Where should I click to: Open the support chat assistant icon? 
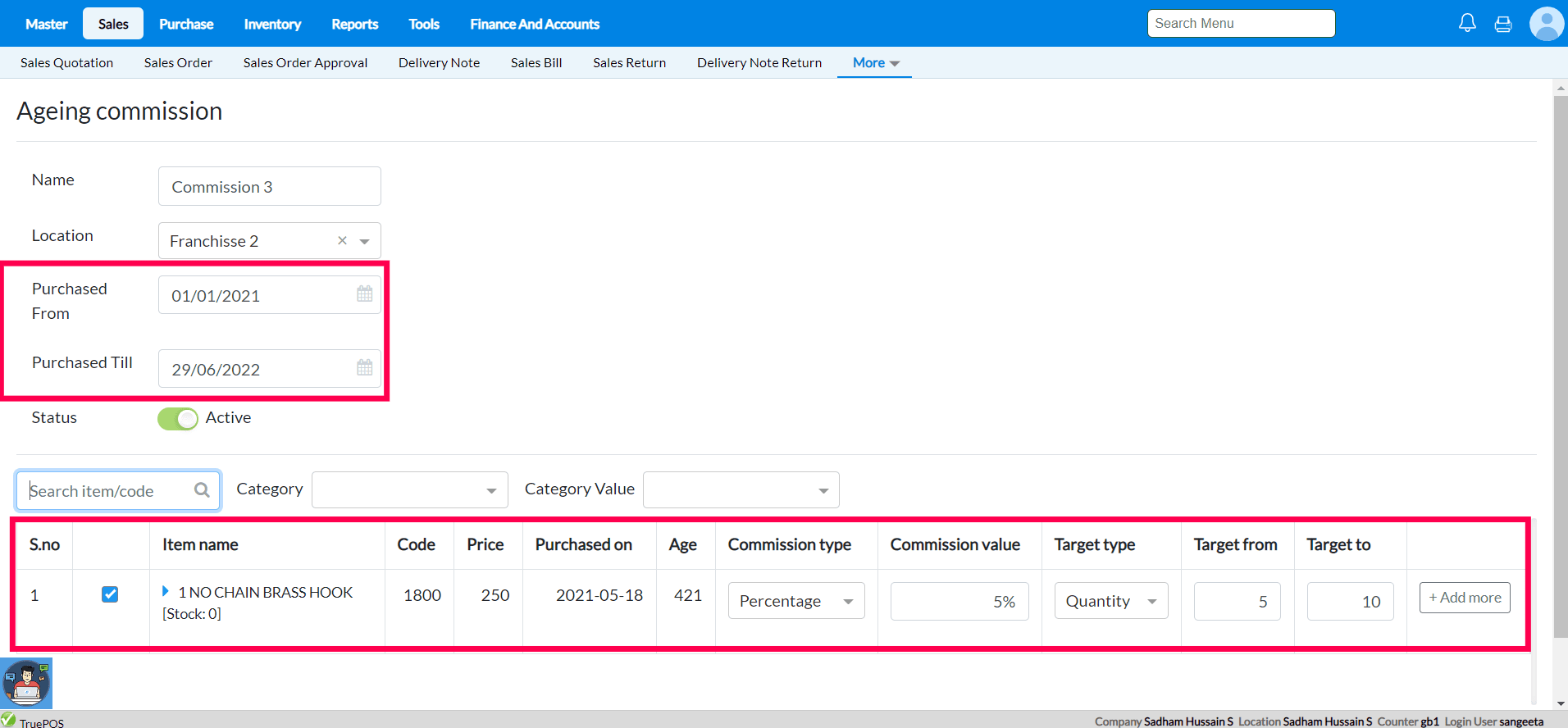pos(26,683)
